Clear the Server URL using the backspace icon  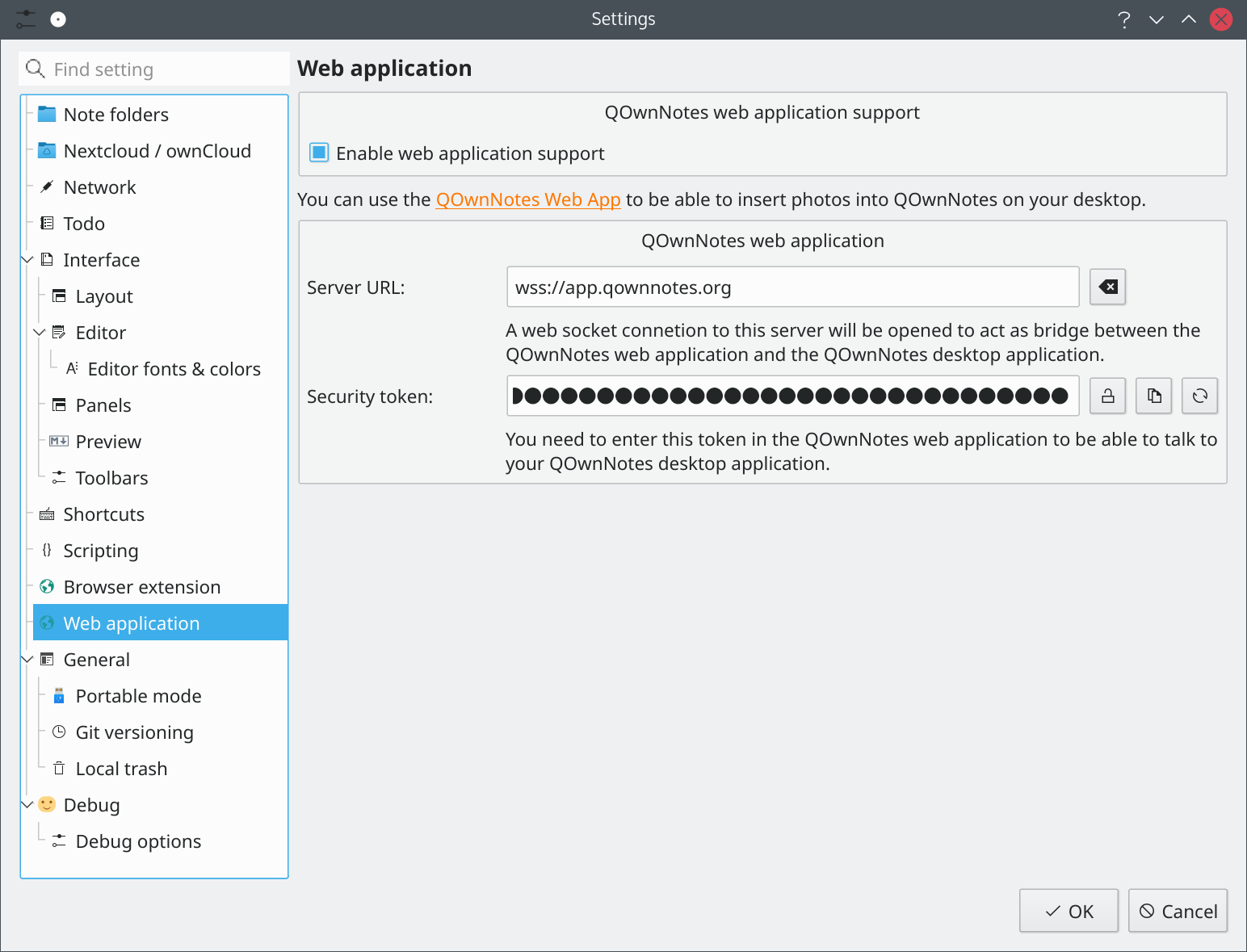(x=1107, y=287)
